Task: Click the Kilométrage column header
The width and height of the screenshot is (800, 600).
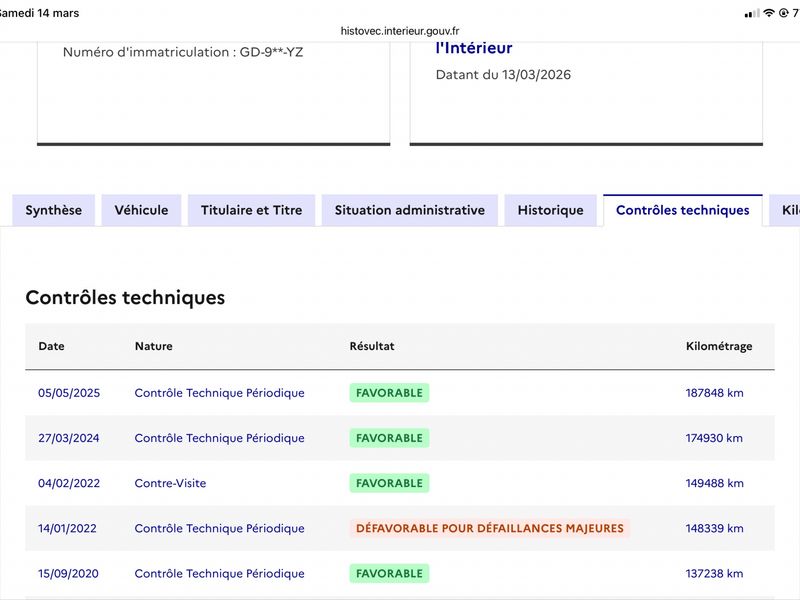Action: (718, 346)
